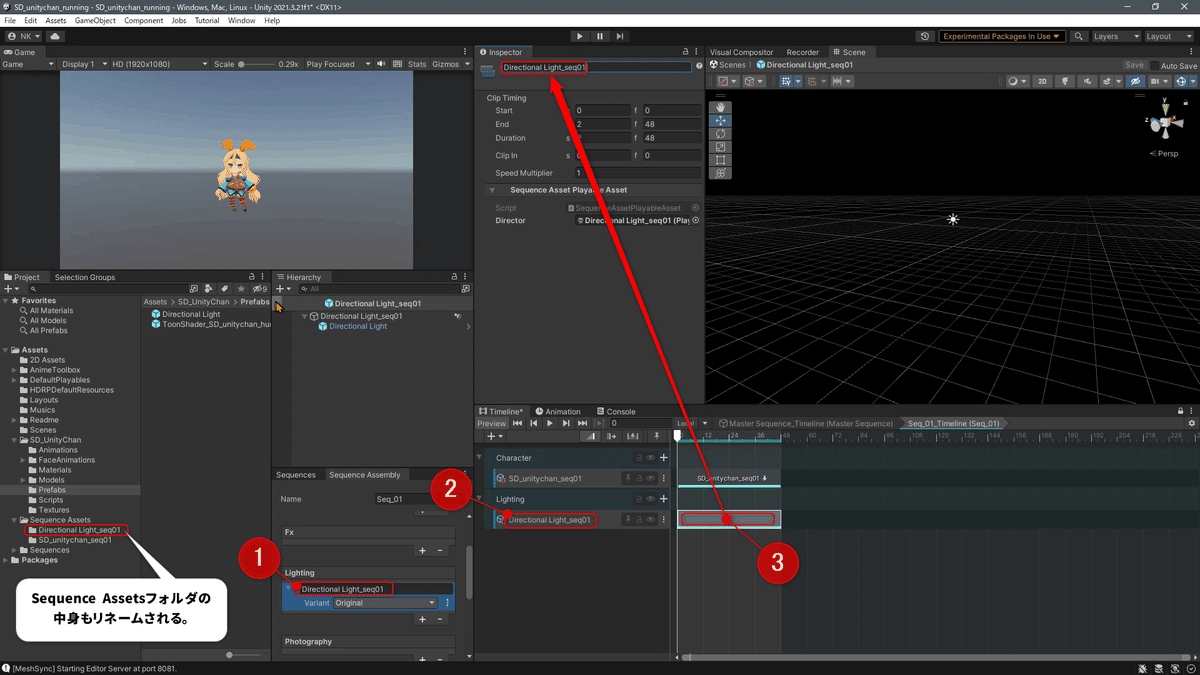The height and width of the screenshot is (675, 1200).
Task: Click Experimental Packages in Use button
Action: 1000,36
